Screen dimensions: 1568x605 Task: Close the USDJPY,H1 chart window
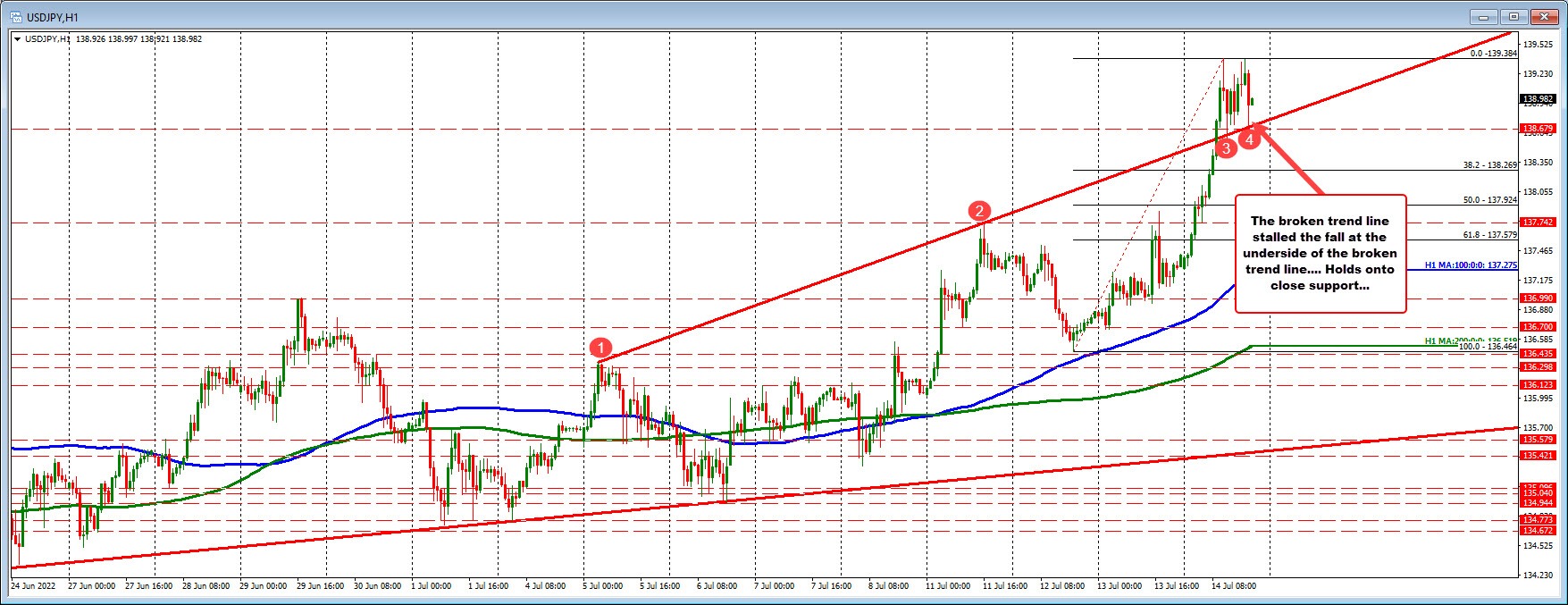1545,16
